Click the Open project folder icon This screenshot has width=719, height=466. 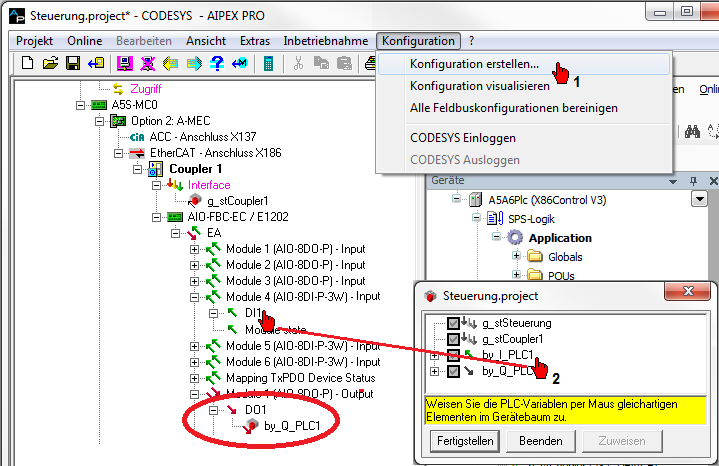pos(50,63)
